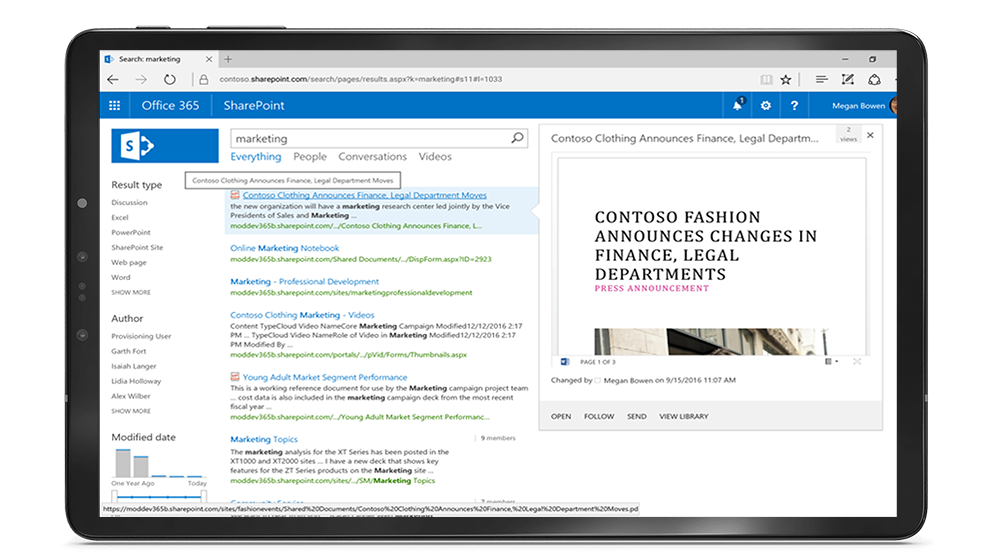Click Megan Bowen's profile picture
The width and height of the screenshot is (996, 553).
(x=893, y=105)
